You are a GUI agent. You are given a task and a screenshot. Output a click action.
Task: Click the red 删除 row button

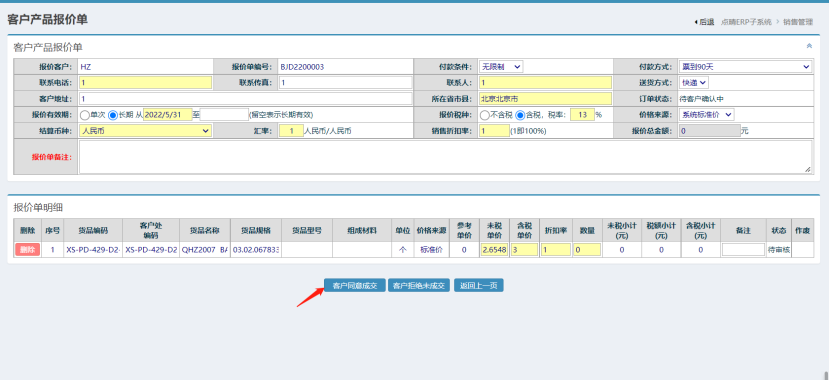28,250
